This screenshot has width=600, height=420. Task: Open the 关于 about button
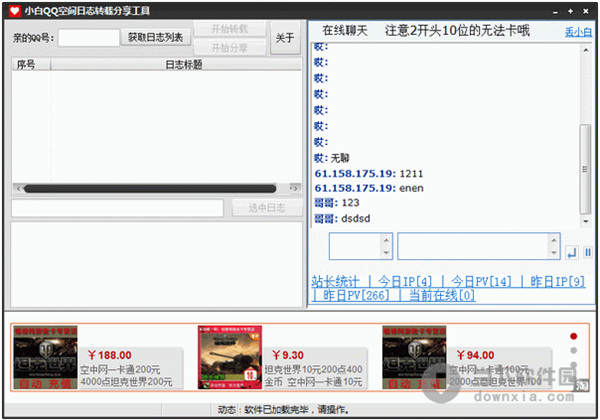click(x=285, y=38)
